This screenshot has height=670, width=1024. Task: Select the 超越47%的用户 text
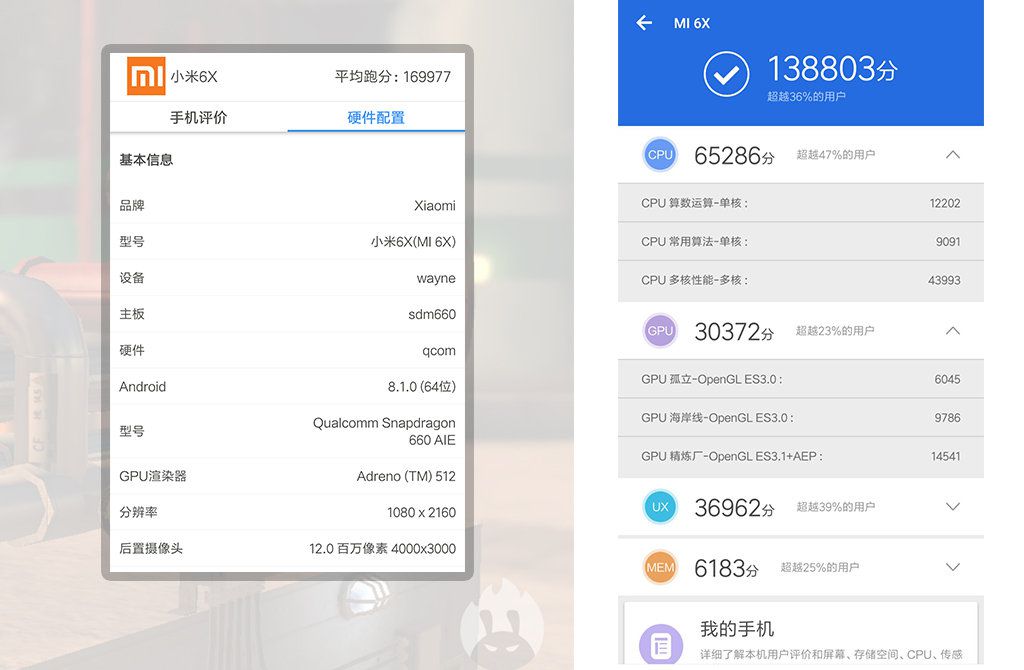point(835,155)
